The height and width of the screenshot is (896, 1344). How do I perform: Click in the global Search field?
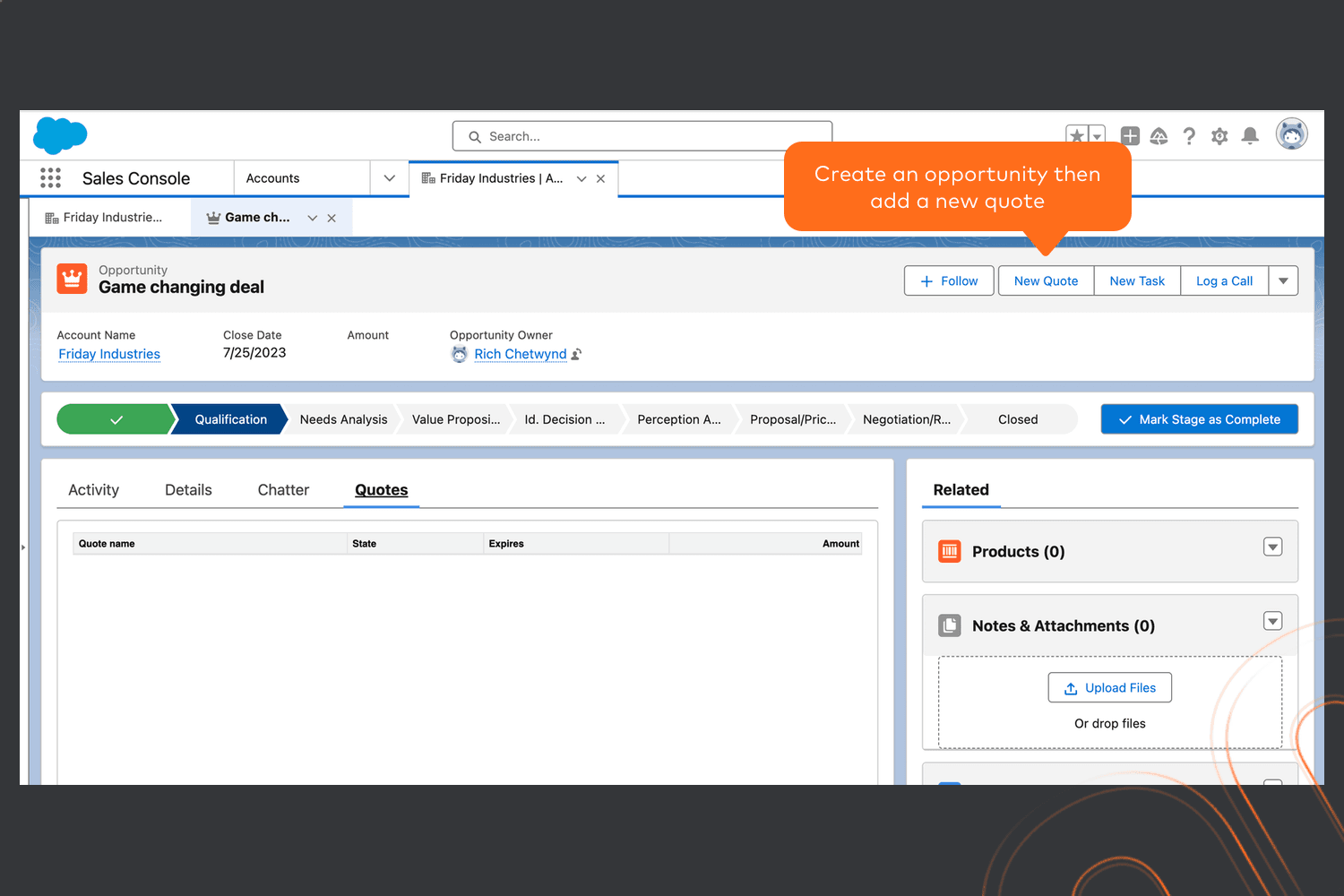642,136
